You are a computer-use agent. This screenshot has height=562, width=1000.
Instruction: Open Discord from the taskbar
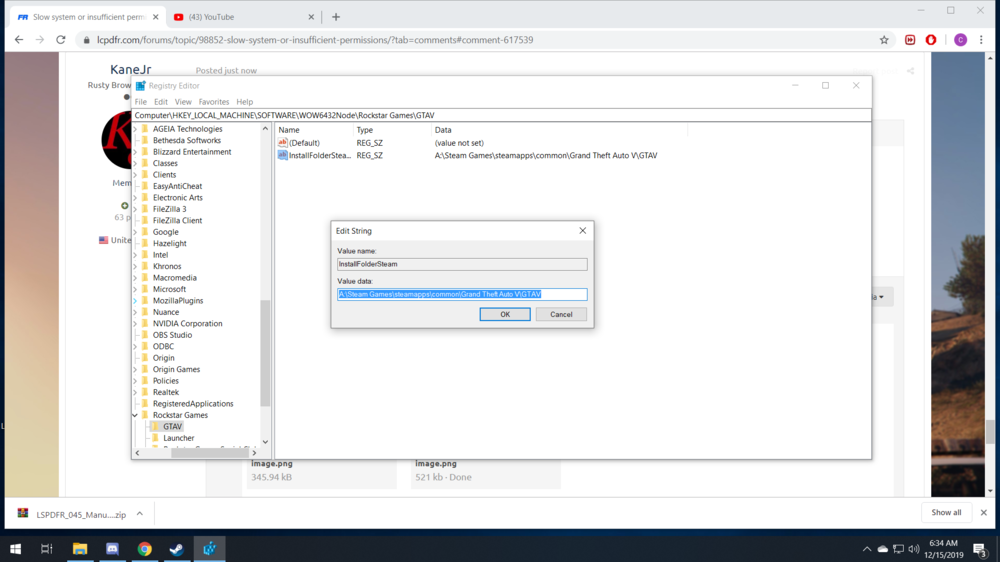pyautogui.click(x=112, y=549)
